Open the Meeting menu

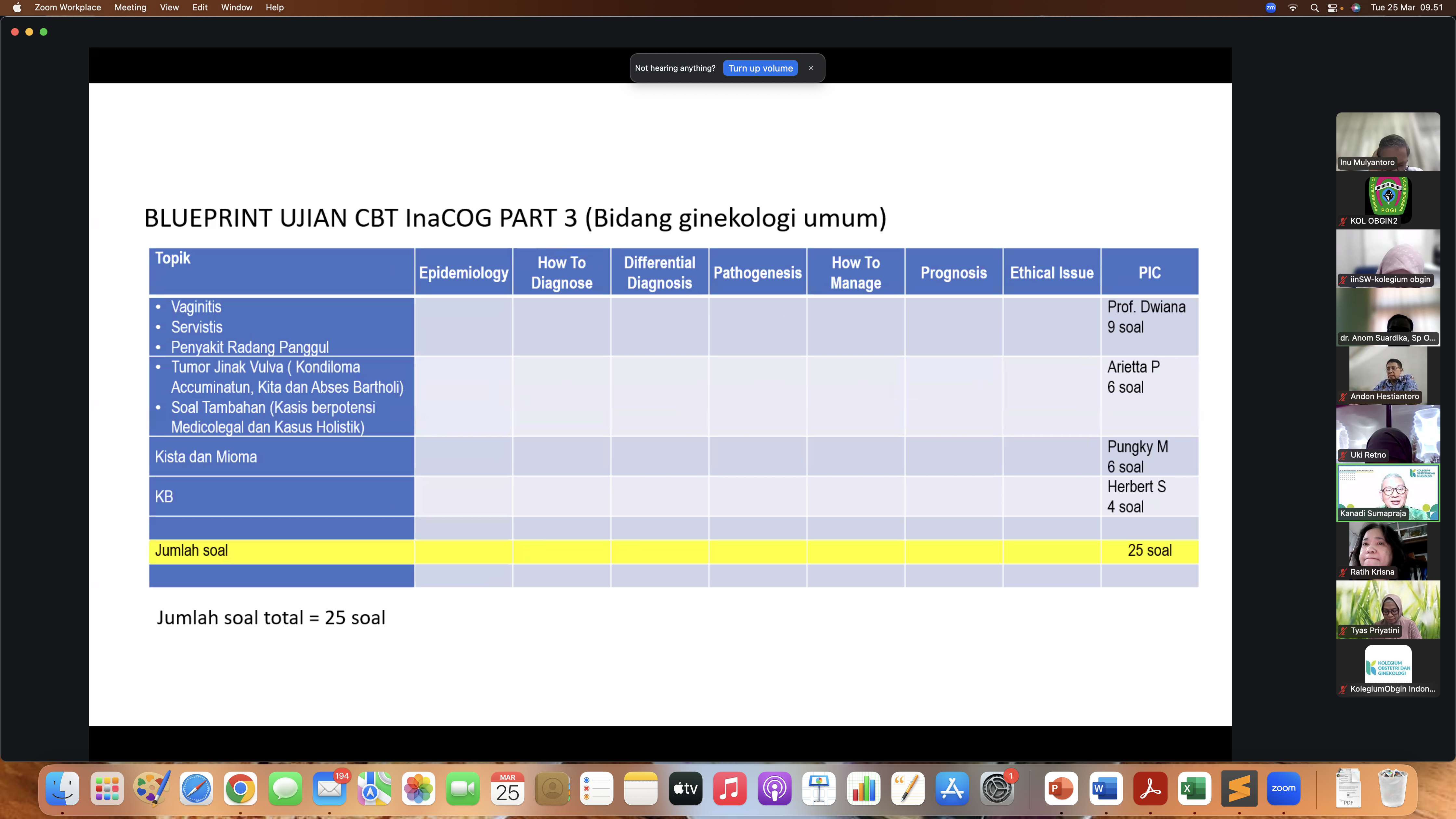130,7
